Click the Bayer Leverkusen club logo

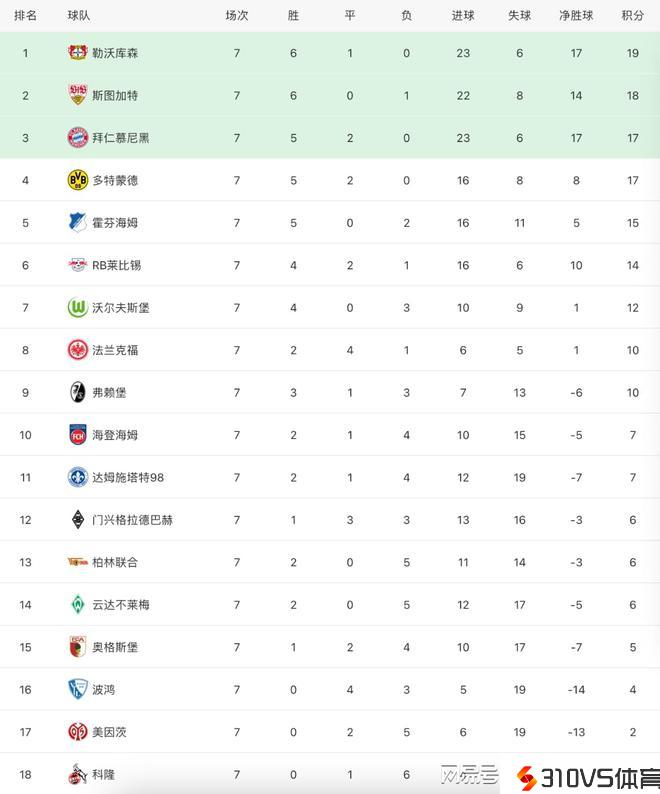point(78,53)
